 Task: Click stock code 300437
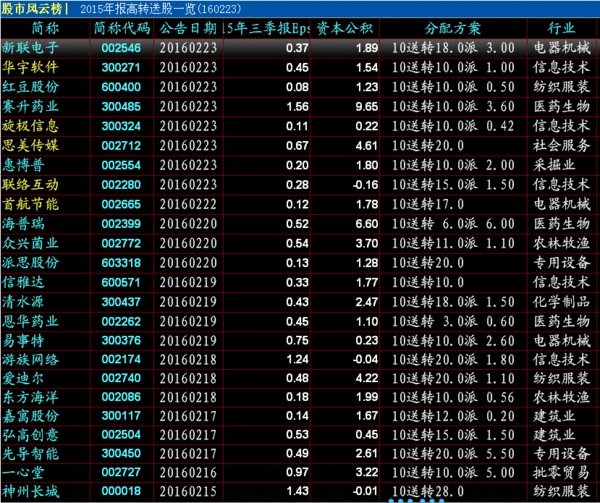tap(121, 301)
